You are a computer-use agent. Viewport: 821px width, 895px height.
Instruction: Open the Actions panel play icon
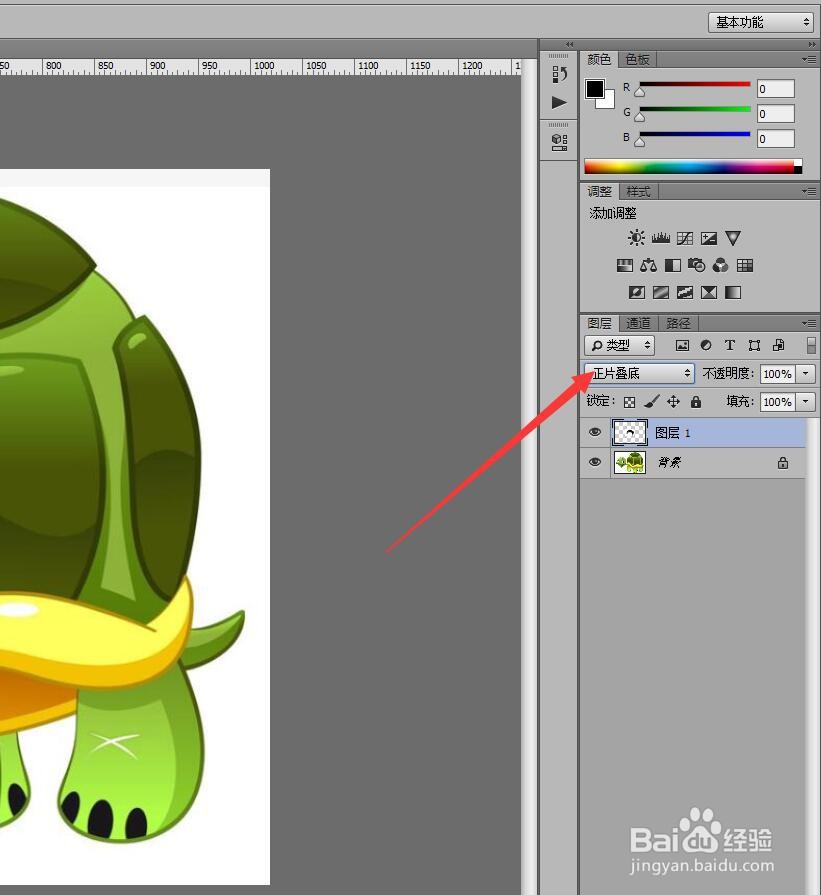coord(559,103)
